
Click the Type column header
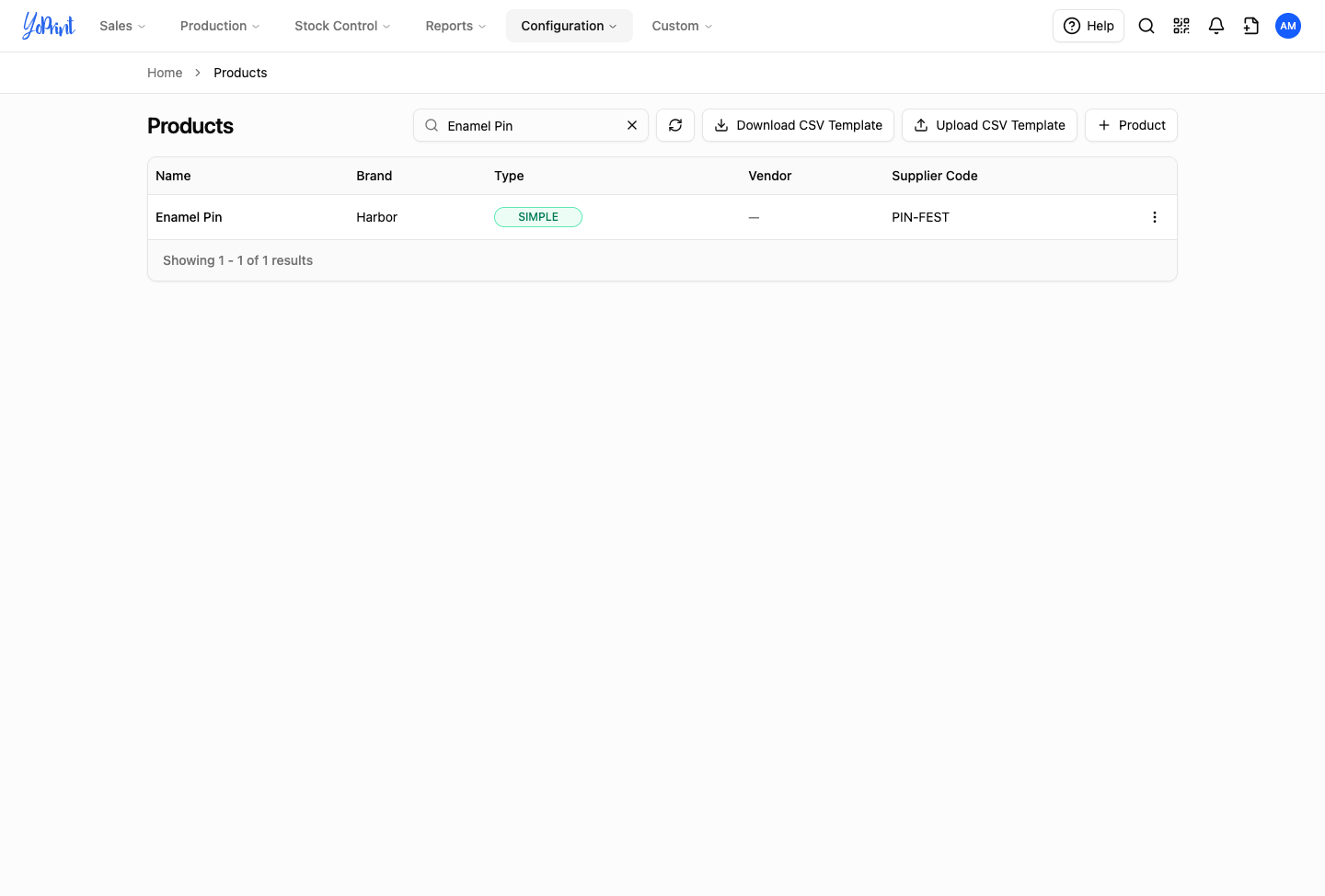coord(509,176)
